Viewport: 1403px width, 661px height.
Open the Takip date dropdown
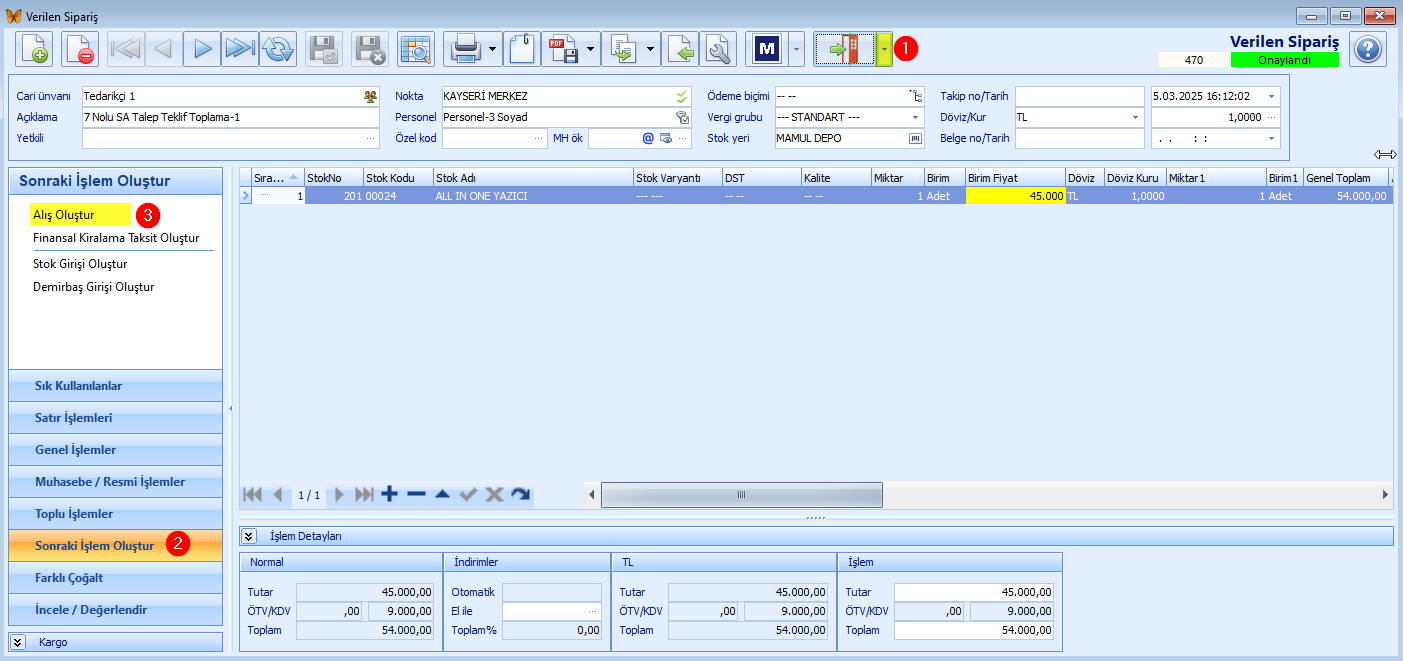1272,96
